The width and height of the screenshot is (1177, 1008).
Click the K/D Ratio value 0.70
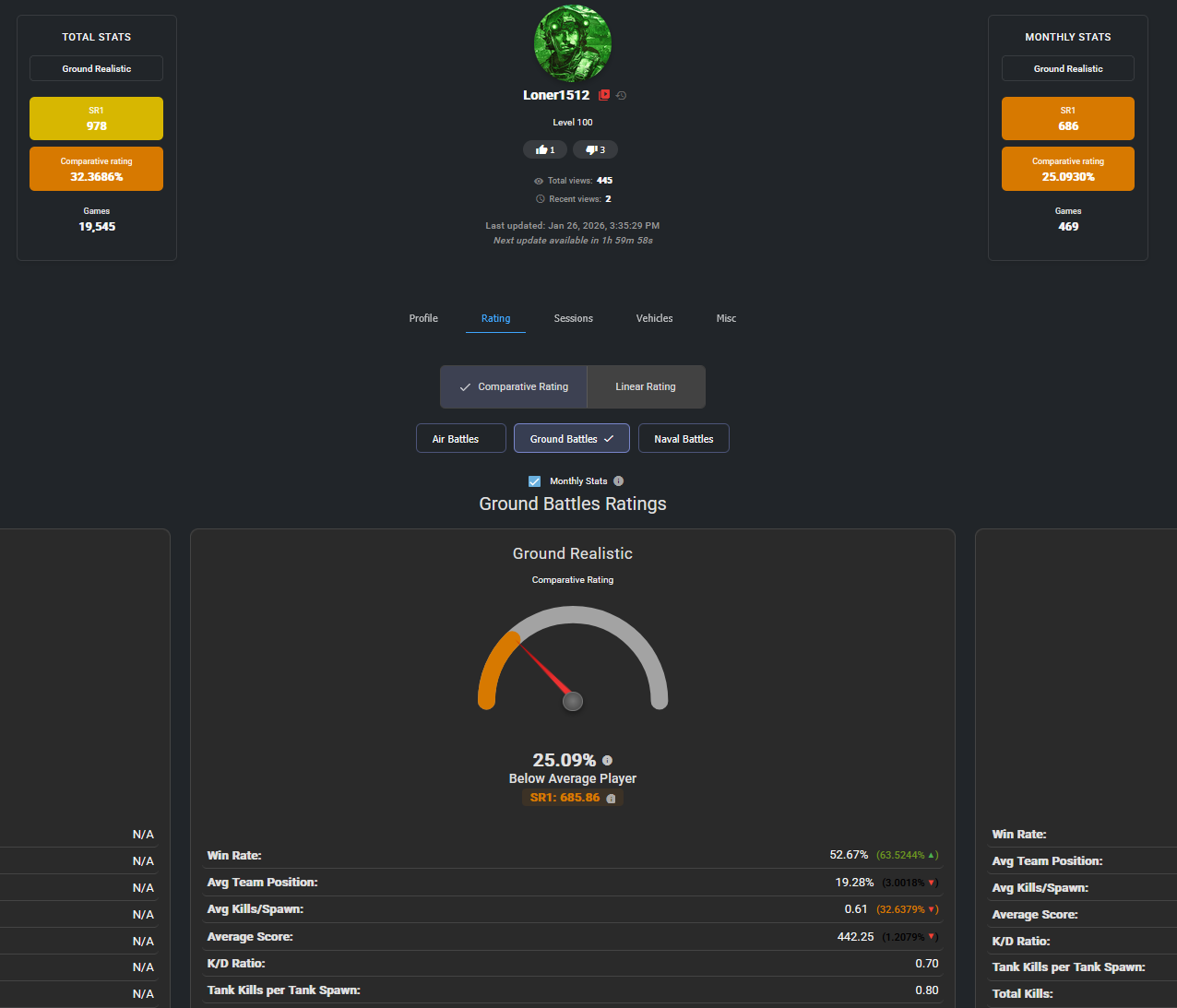(927, 964)
